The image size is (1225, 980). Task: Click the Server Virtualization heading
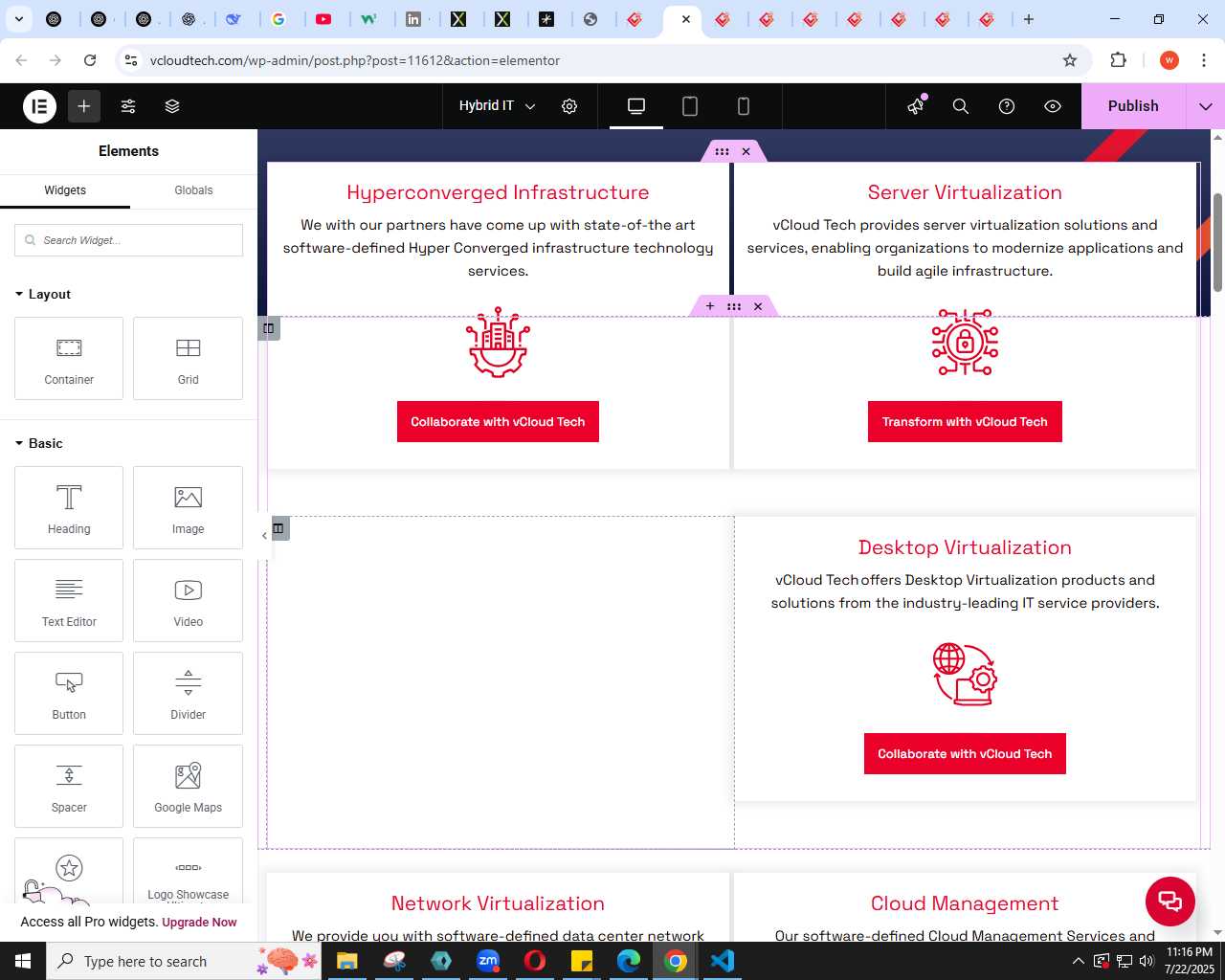pyautogui.click(x=965, y=192)
